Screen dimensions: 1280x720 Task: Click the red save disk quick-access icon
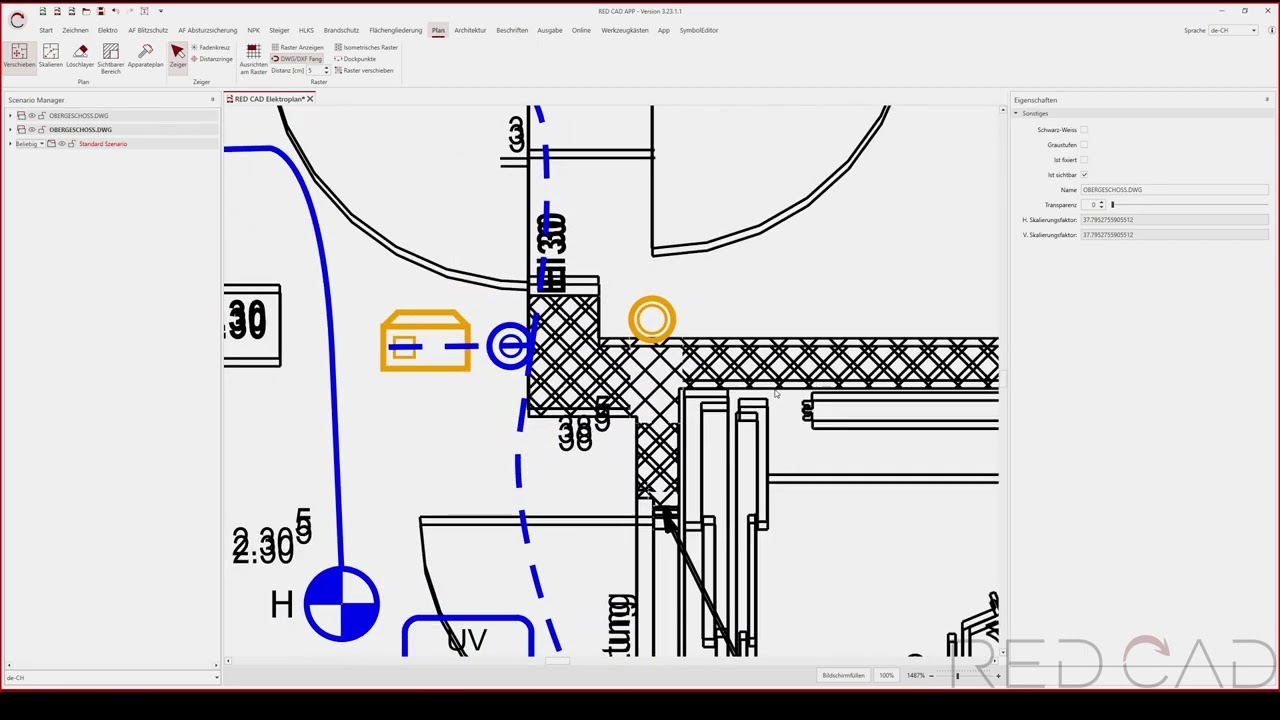[x=100, y=11]
